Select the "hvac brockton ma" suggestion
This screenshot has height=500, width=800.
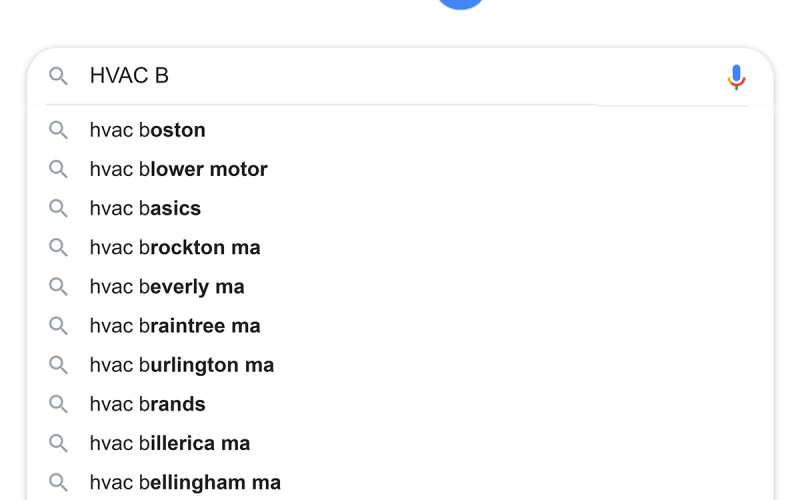[x=175, y=247]
